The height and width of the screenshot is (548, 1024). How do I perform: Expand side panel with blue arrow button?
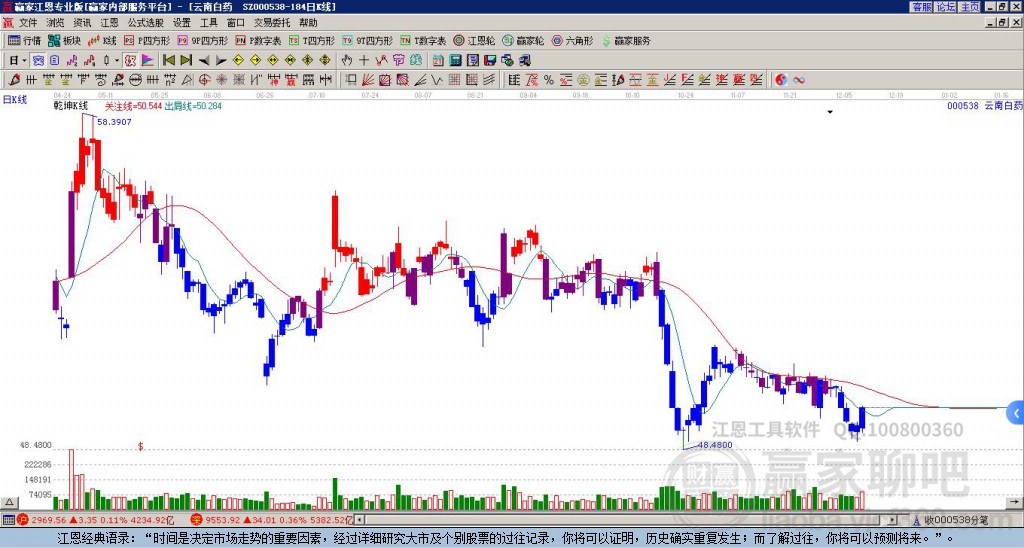click(1016, 413)
